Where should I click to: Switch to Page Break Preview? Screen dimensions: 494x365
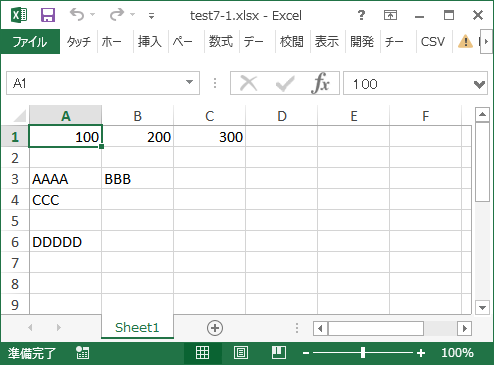tap(279, 353)
